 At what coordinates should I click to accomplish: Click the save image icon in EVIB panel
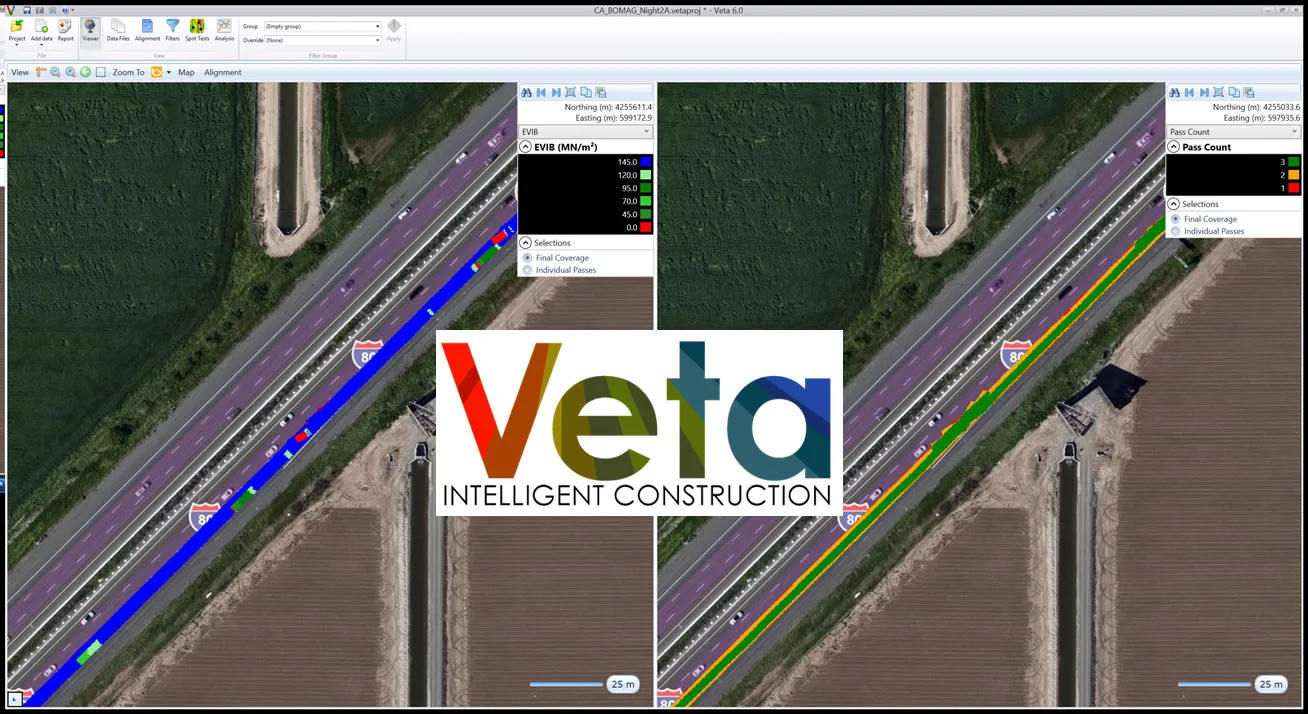click(x=601, y=92)
